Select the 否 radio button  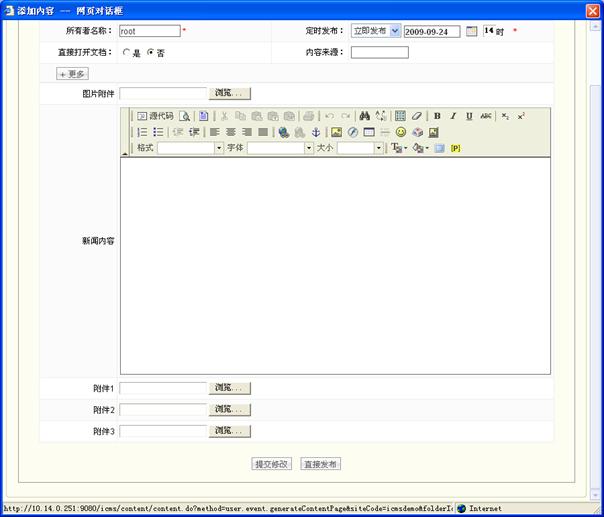click(150, 53)
